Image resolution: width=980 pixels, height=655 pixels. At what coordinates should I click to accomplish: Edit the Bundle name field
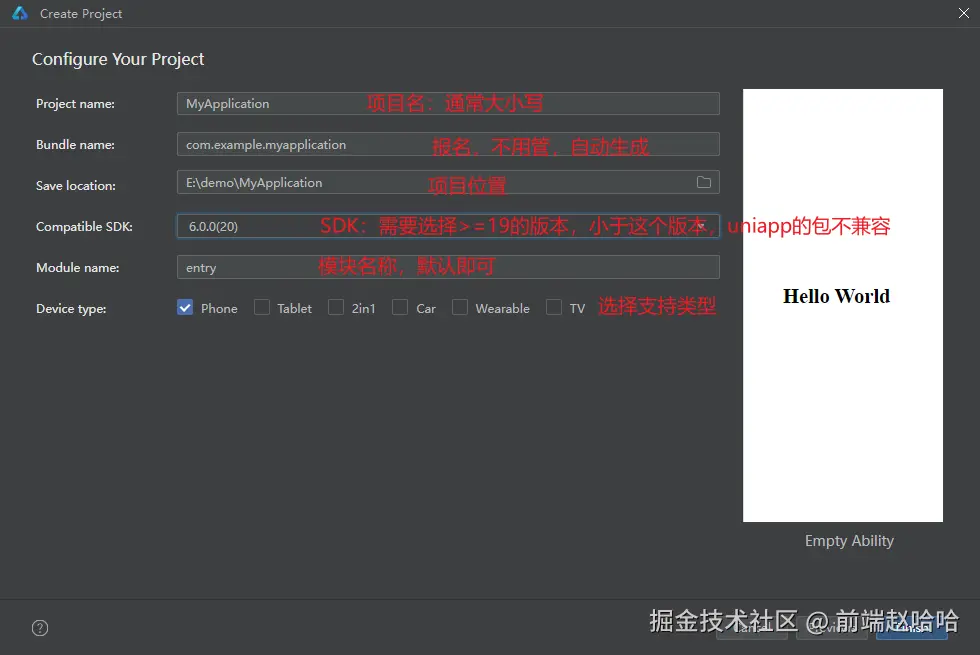pos(448,144)
